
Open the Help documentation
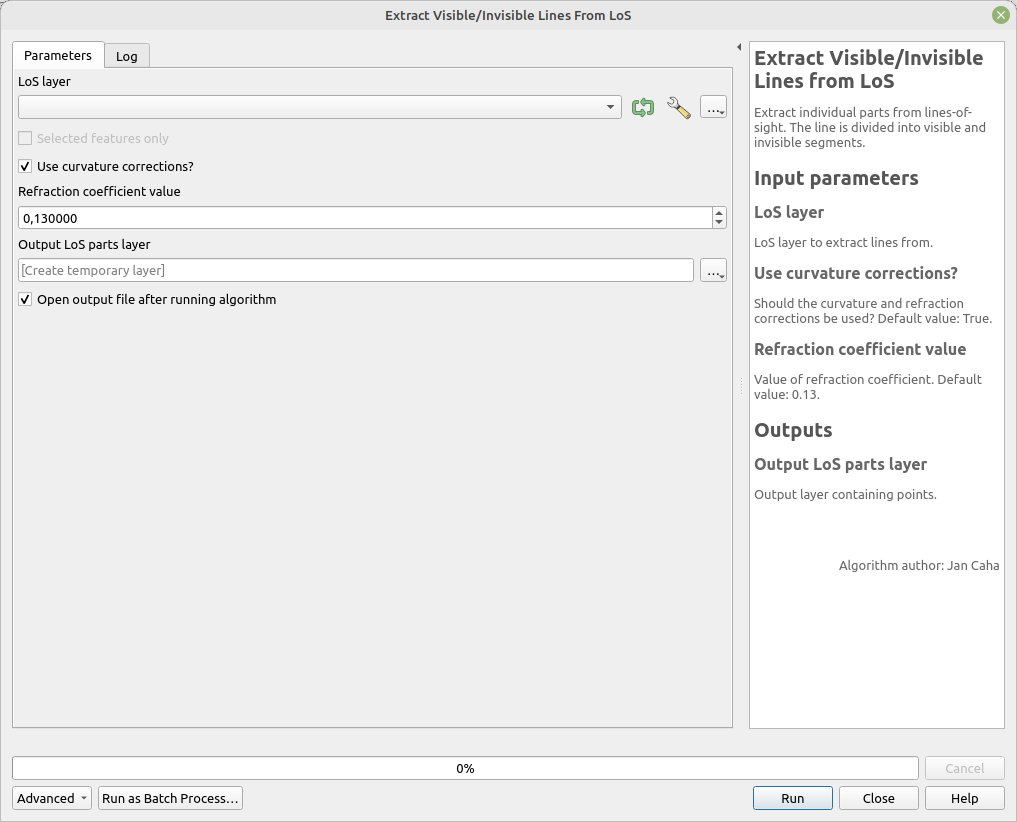(x=963, y=798)
